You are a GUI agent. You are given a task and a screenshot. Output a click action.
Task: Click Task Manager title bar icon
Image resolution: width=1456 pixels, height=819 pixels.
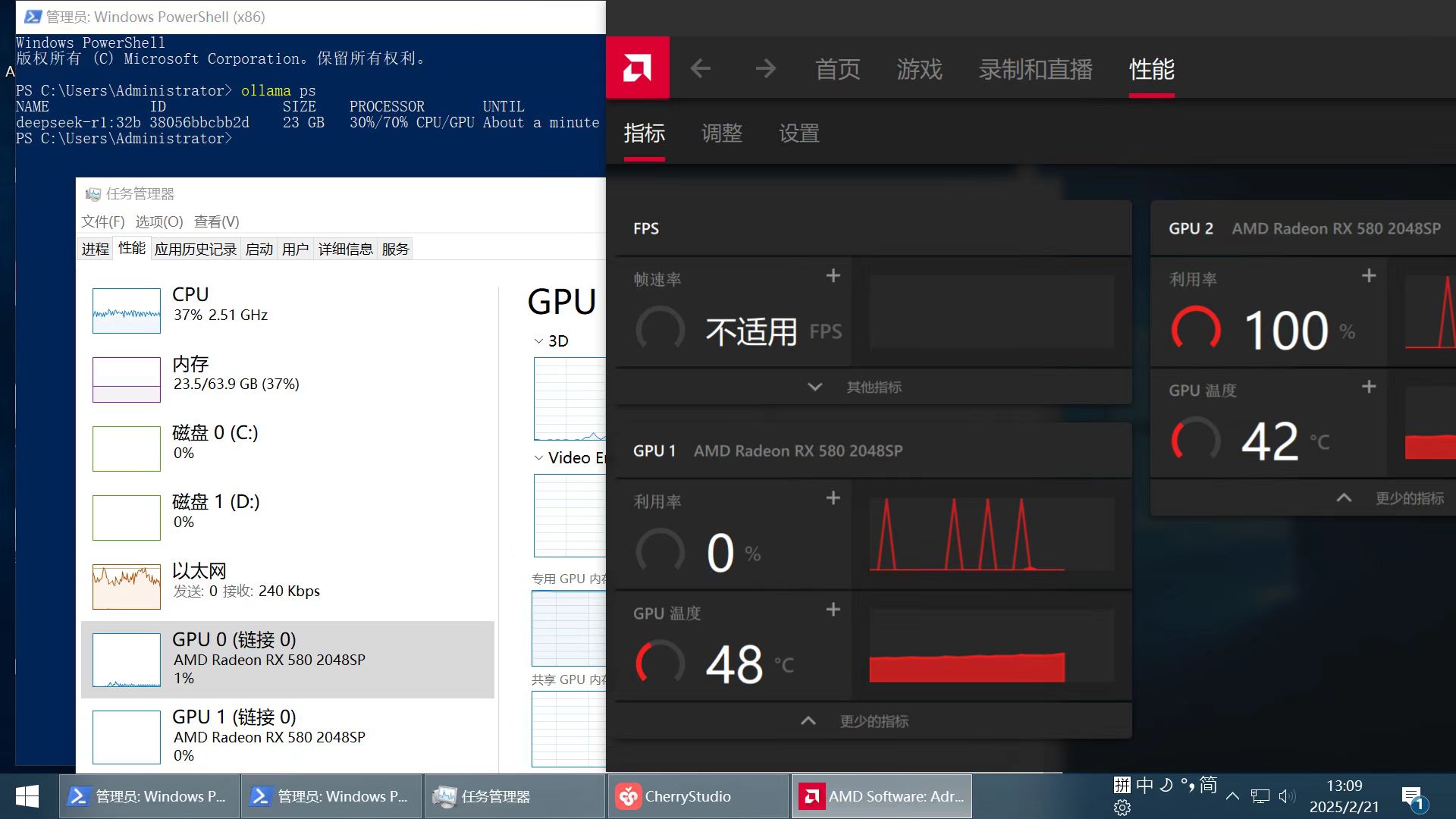93,194
